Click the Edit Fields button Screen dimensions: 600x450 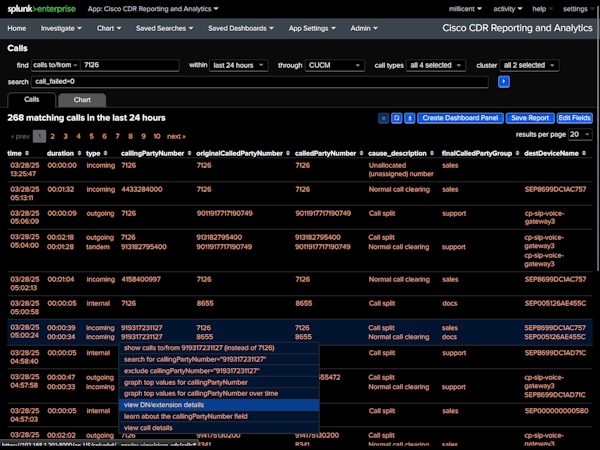click(574, 118)
